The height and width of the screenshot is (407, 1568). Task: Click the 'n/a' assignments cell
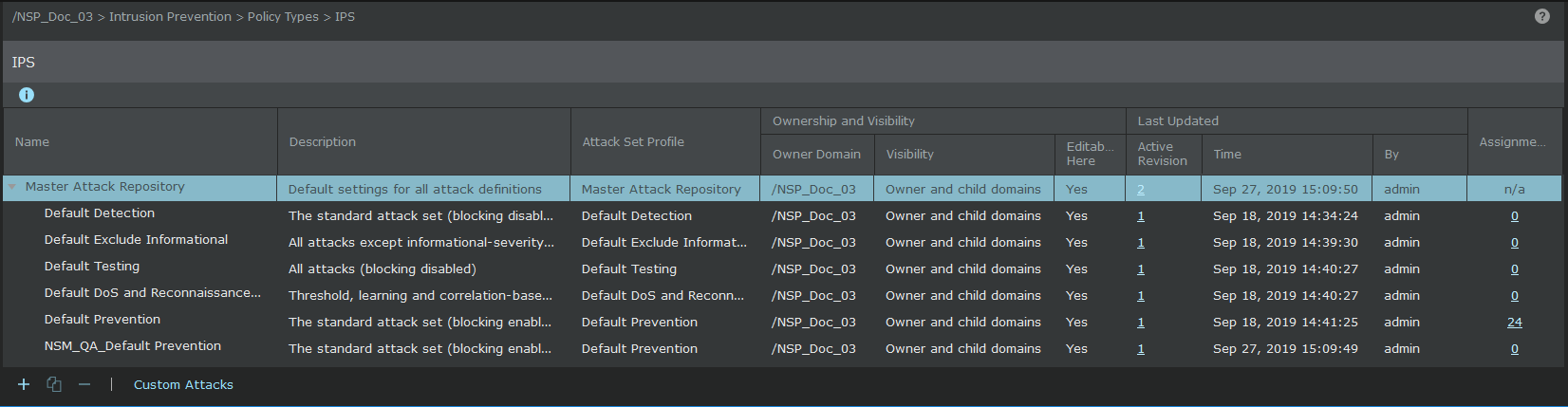click(1515, 189)
